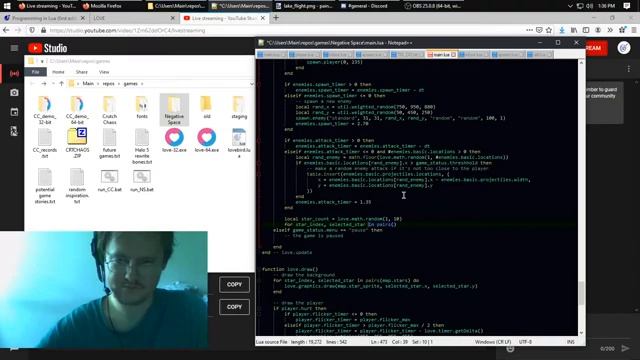Viewport: 640px width, 360px height.
Task: Show more Firefox toolbar tools chevron
Action: click(610, 30)
